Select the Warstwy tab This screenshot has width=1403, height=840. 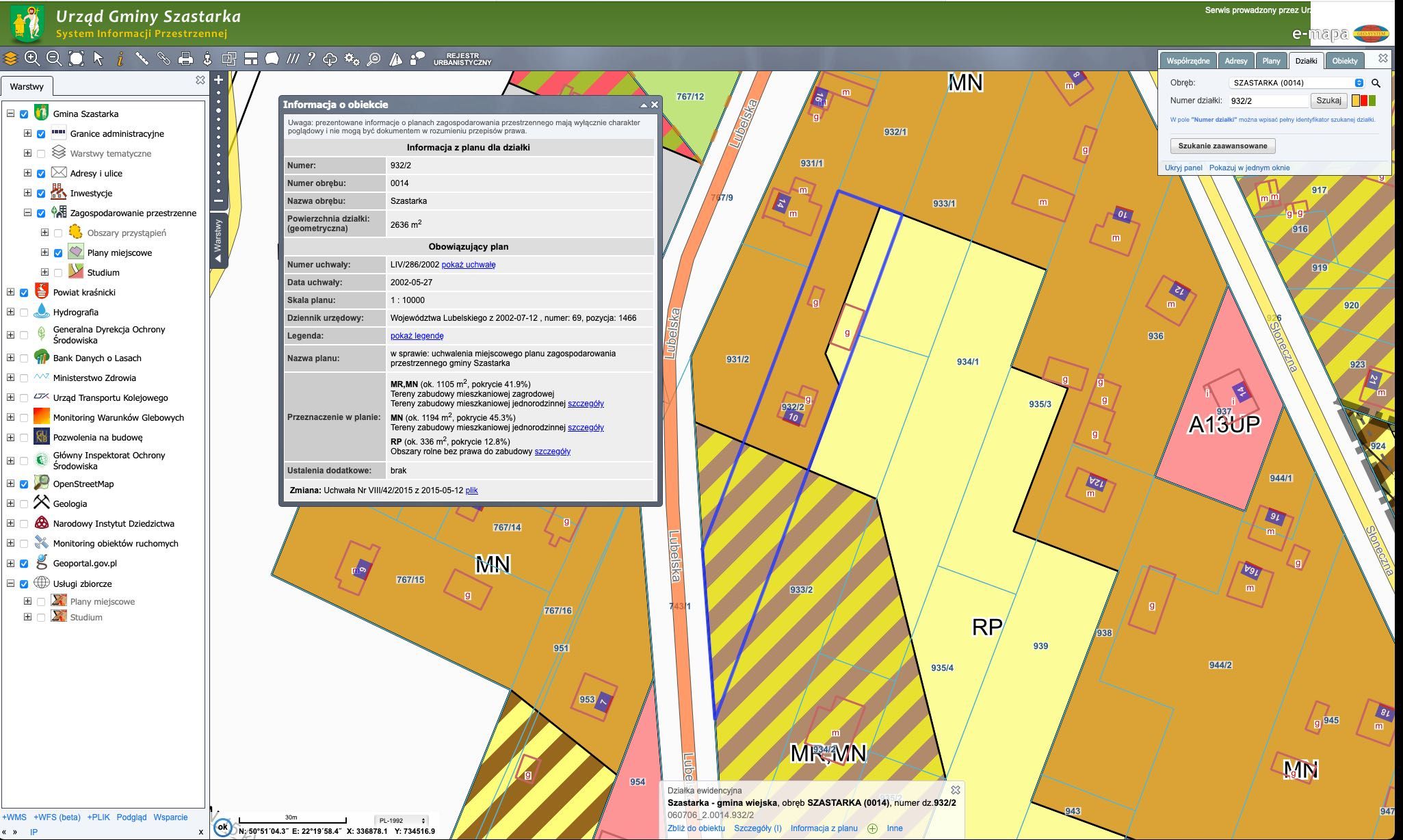pos(27,87)
